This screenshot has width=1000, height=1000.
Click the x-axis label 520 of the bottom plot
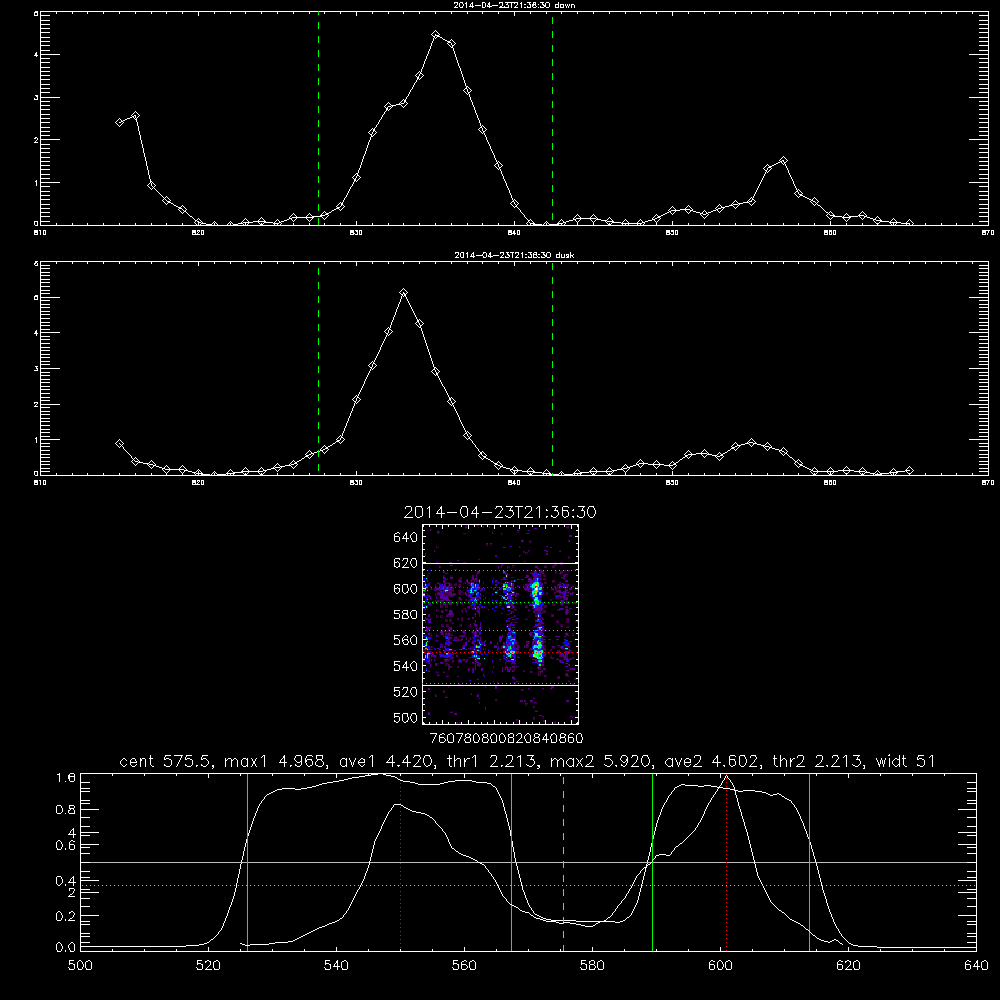[208, 966]
